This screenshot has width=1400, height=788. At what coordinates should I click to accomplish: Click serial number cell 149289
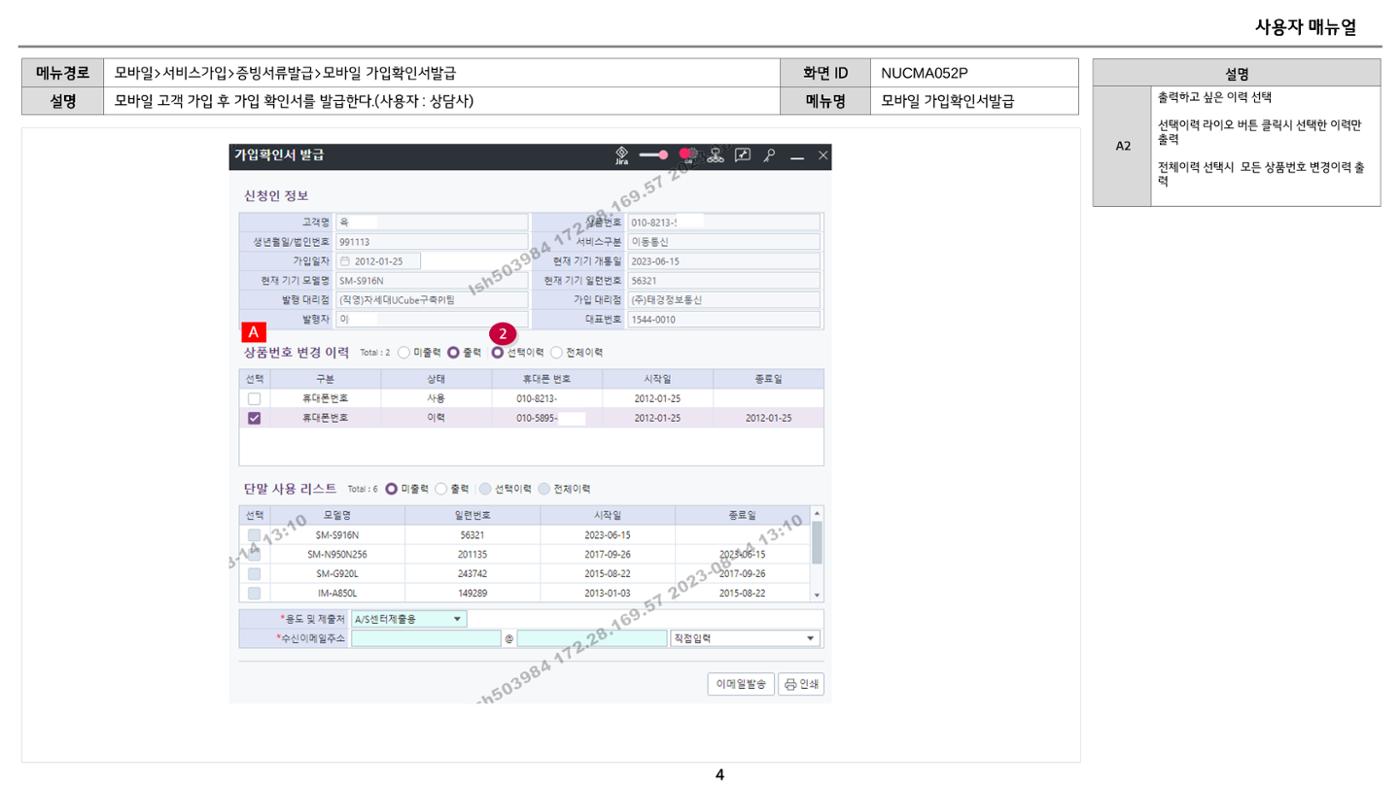472,593
